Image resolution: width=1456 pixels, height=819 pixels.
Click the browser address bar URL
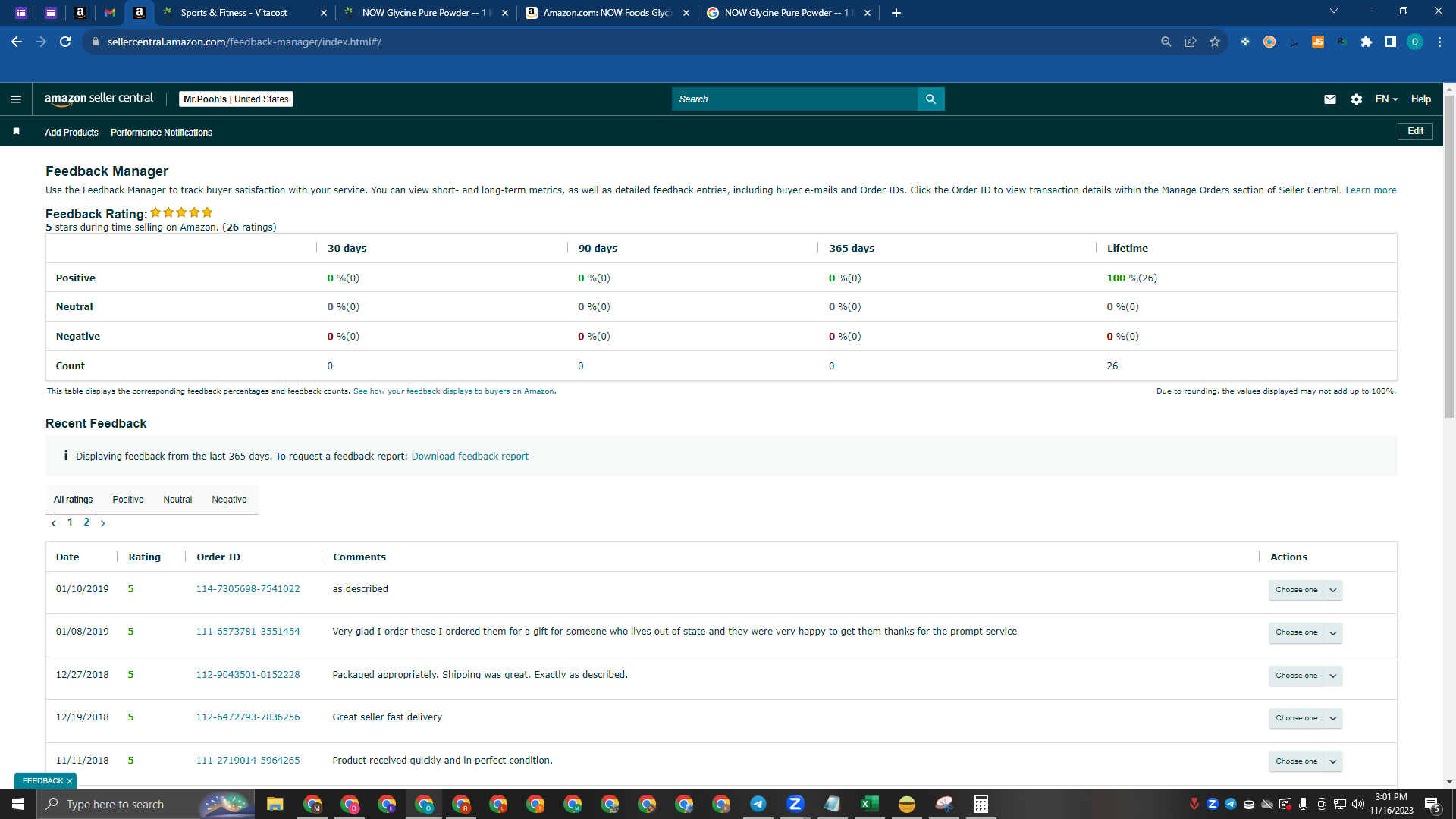click(x=244, y=42)
